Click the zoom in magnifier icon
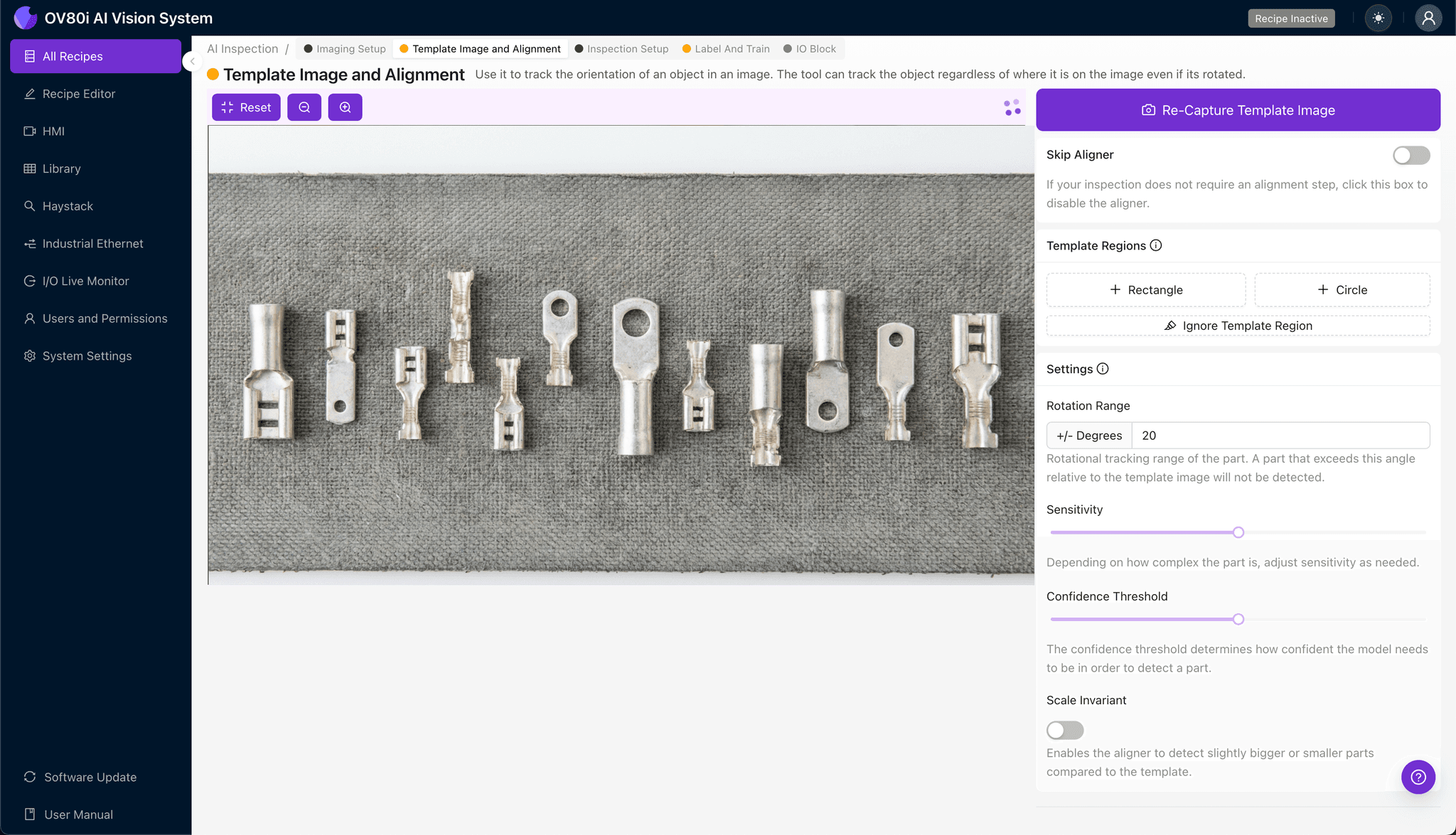This screenshot has height=835, width=1456. click(346, 107)
